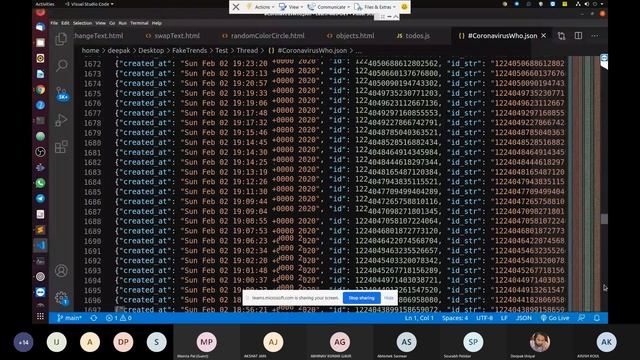This screenshot has height=360, width=640.
Task: Open the Terminal menu
Action: (x=139, y=23)
